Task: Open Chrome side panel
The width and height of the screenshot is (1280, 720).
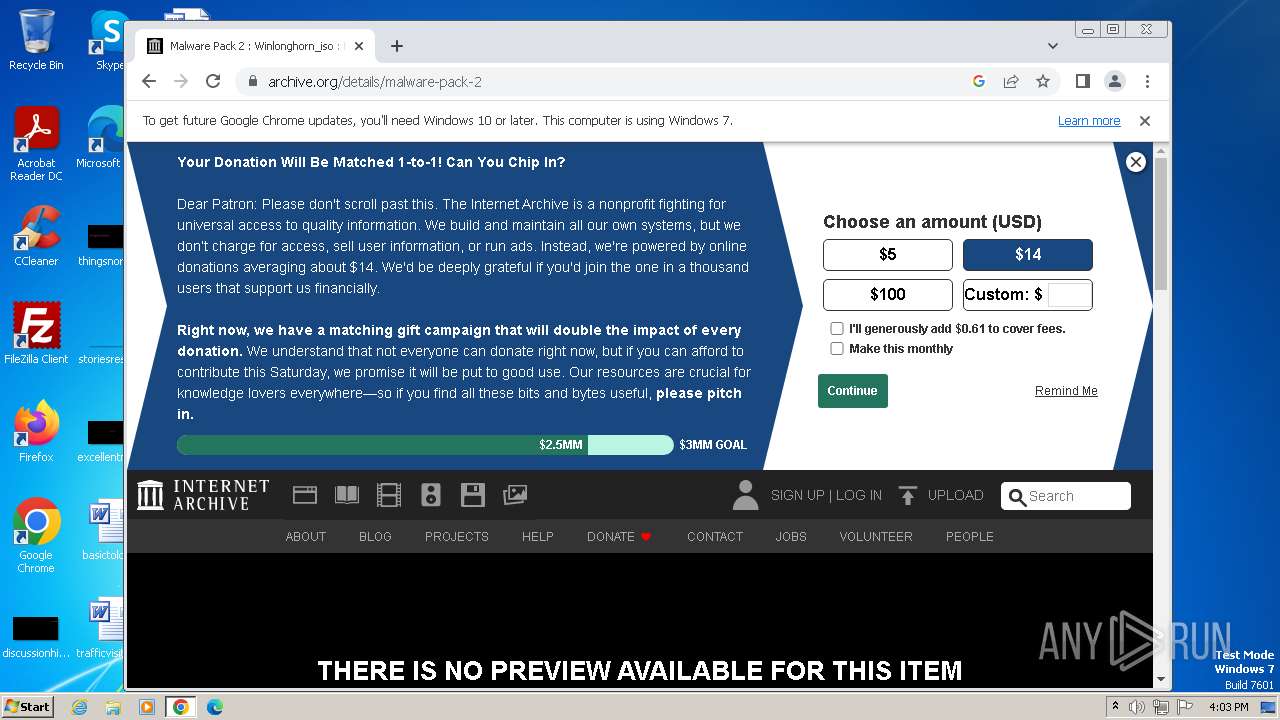Action: click(1082, 81)
